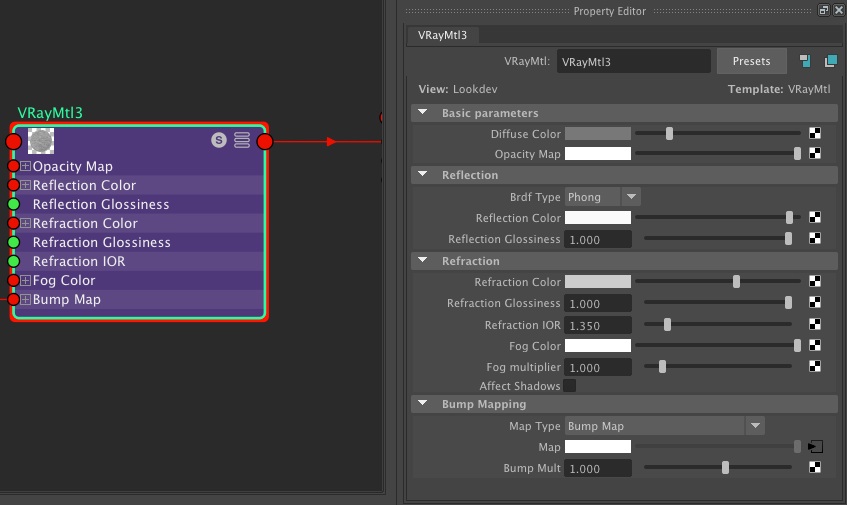Expand Reflection Color plus on node
Viewport: 847px width, 505px height.
[x=25, y=185]
